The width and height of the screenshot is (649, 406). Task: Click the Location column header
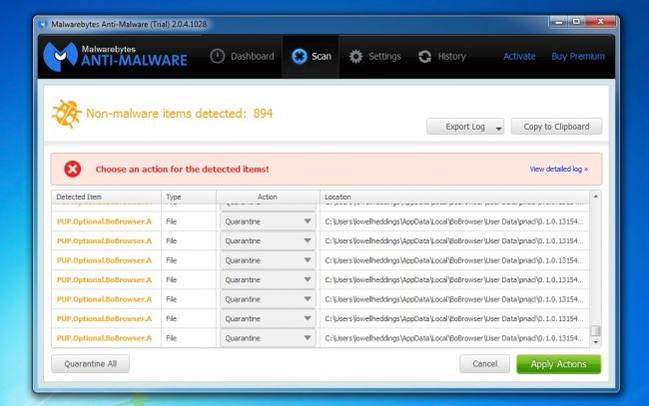(x=454, y=197)
